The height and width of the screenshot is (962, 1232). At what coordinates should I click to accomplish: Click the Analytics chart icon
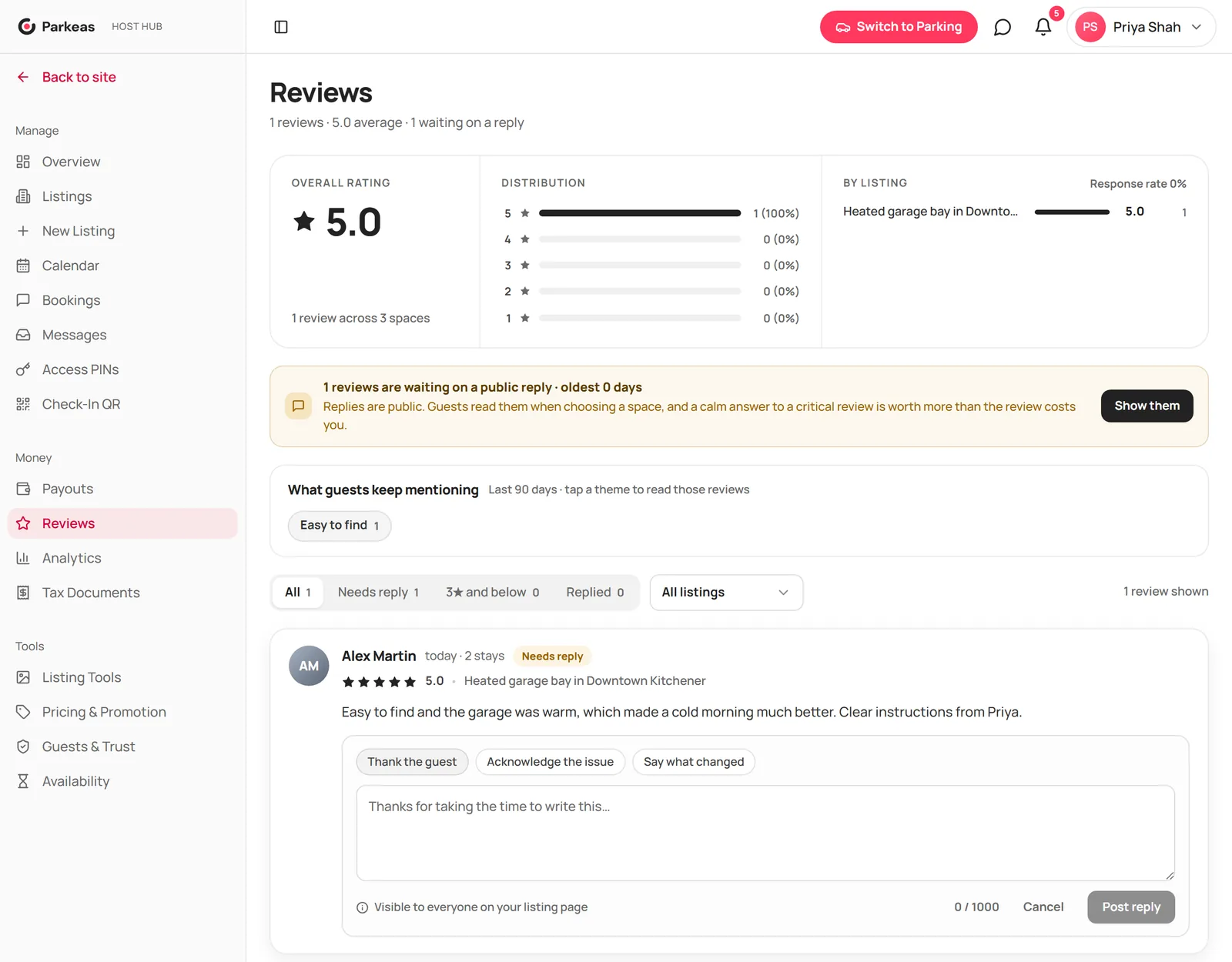(x=23, y=558)
